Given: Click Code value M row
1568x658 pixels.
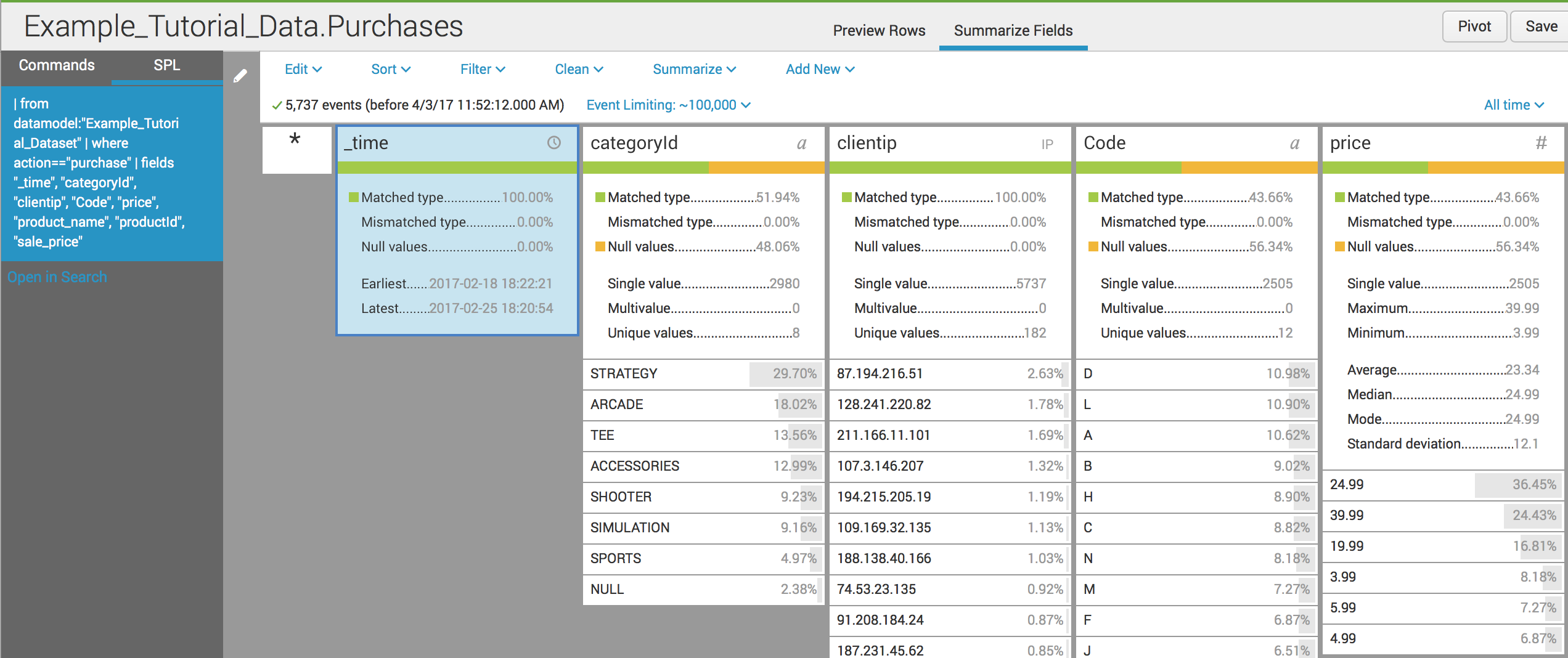Looking at the screenshot, I should [1196, 590].
